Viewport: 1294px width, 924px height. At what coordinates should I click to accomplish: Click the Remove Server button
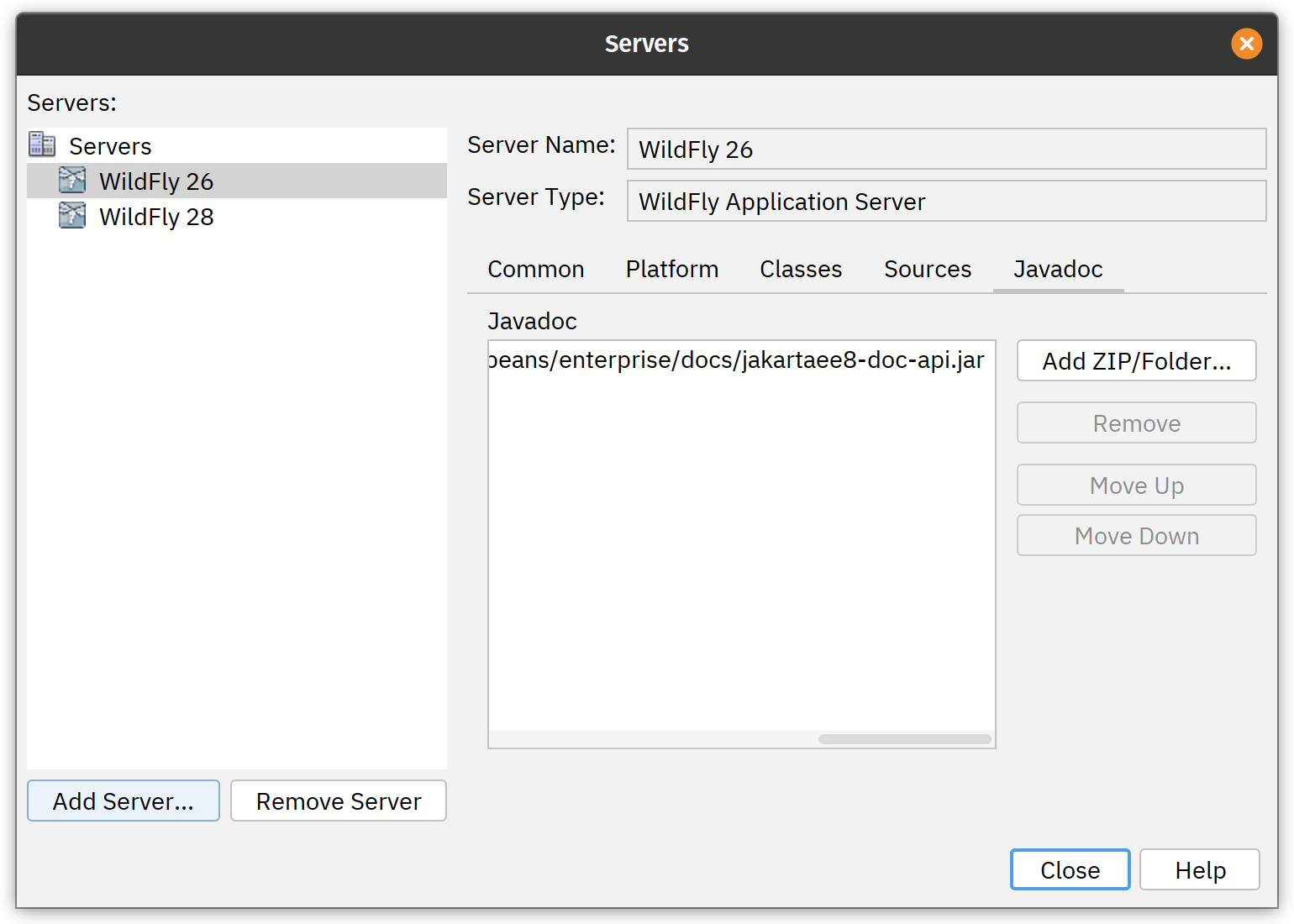[x=339, y=801]
